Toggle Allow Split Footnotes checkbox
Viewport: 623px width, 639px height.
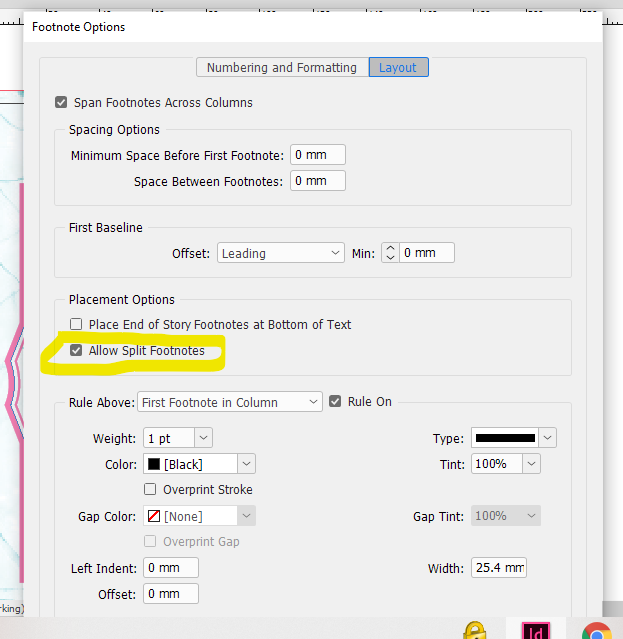tap(76, 350)
